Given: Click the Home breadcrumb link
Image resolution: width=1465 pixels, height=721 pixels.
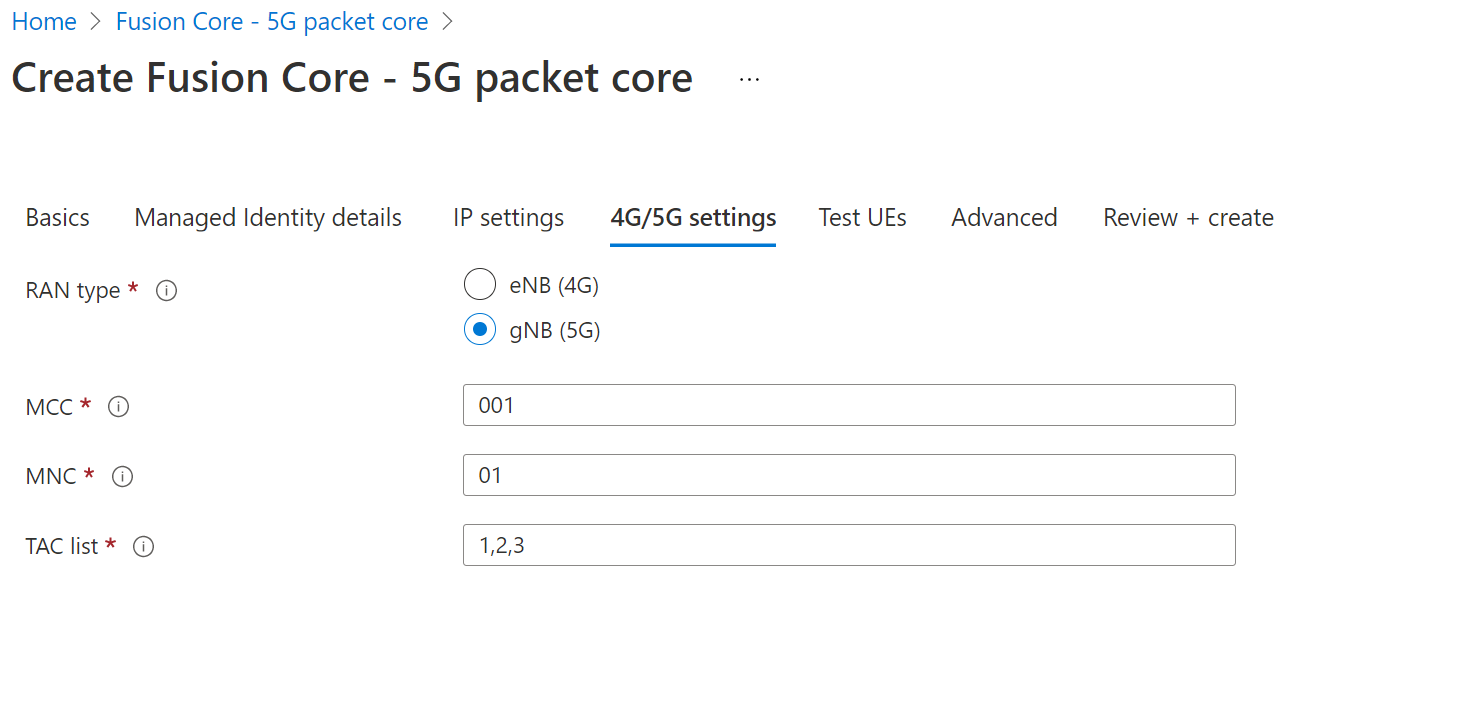Looking at the screenshot, I should [x=44, y=22].
